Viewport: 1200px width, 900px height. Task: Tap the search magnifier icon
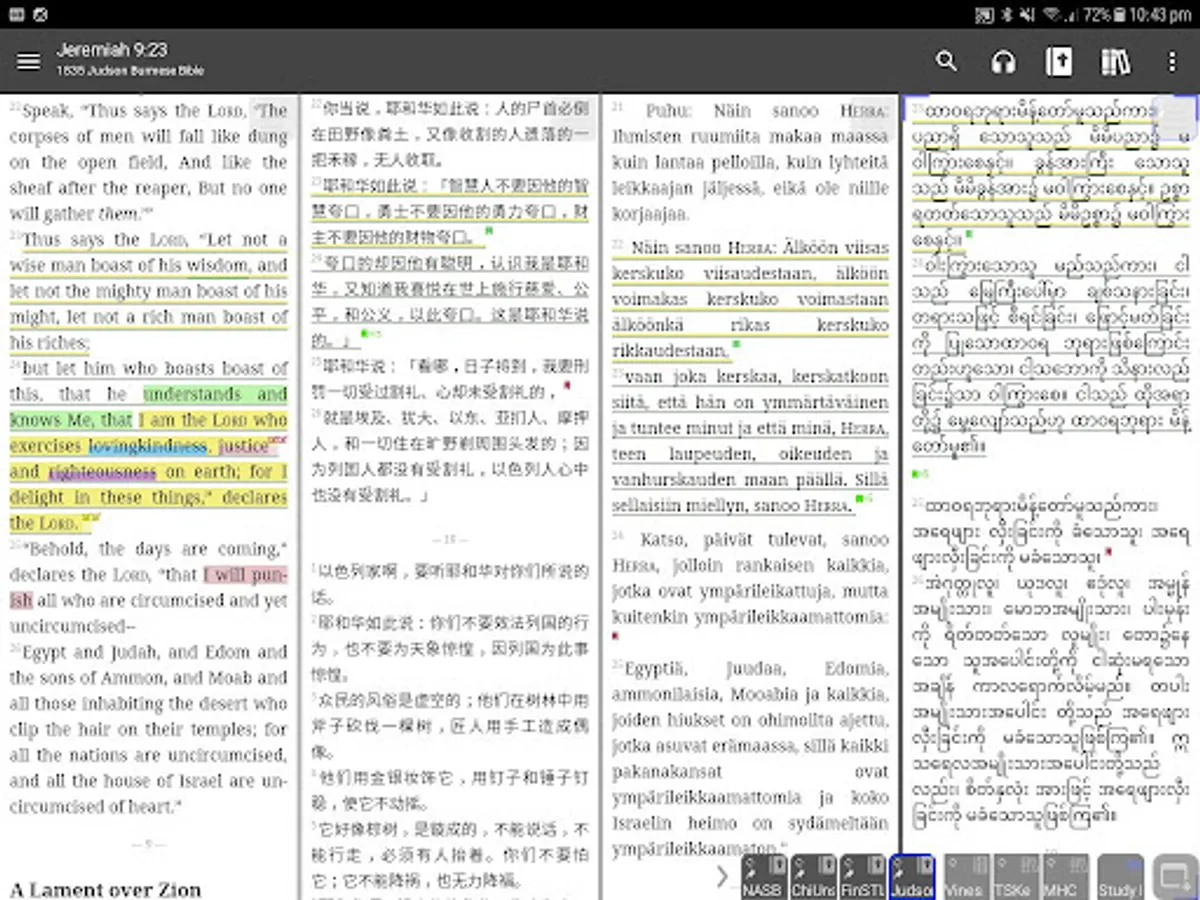pos(946,62)
